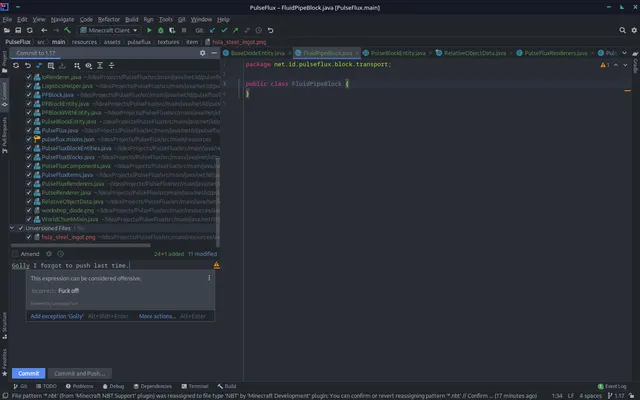Open the Refactor menu
Image resolution: width=640 pixels, height=400 pixels.
[109, 19]
